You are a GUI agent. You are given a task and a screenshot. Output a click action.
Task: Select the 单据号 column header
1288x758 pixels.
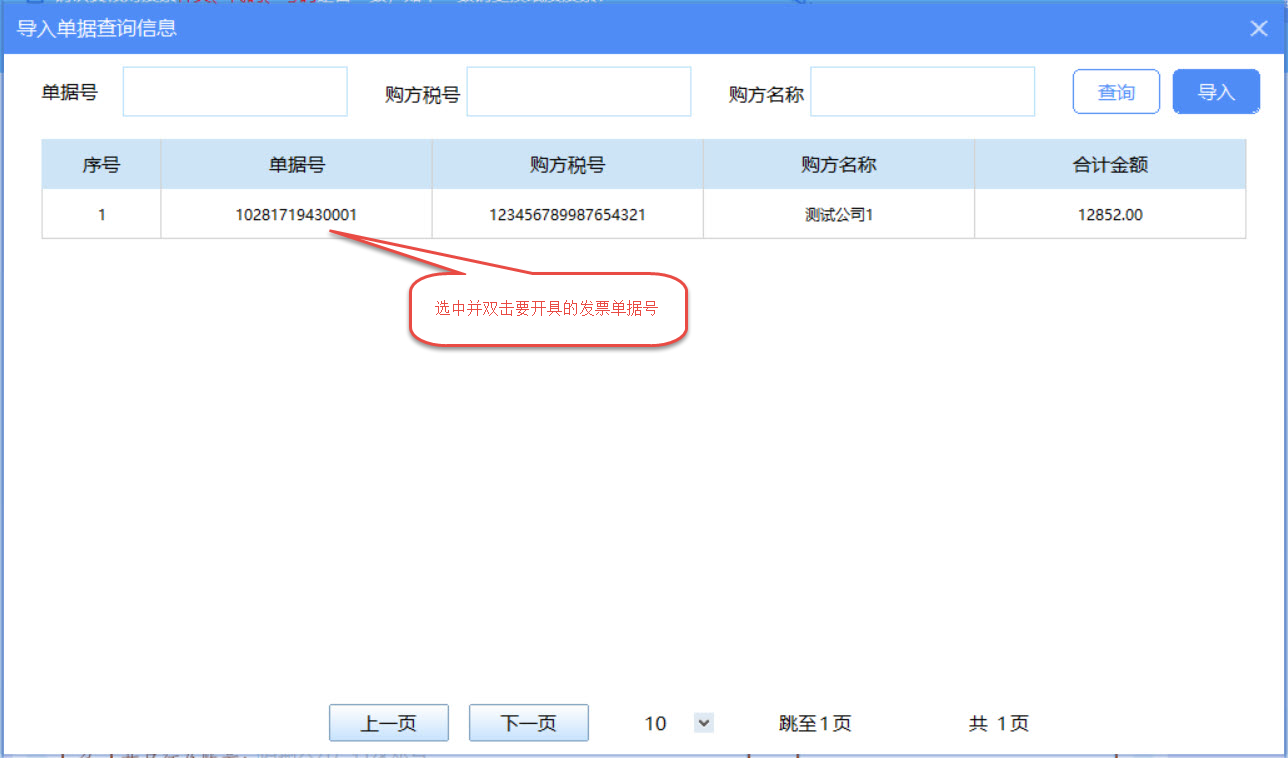296,165
